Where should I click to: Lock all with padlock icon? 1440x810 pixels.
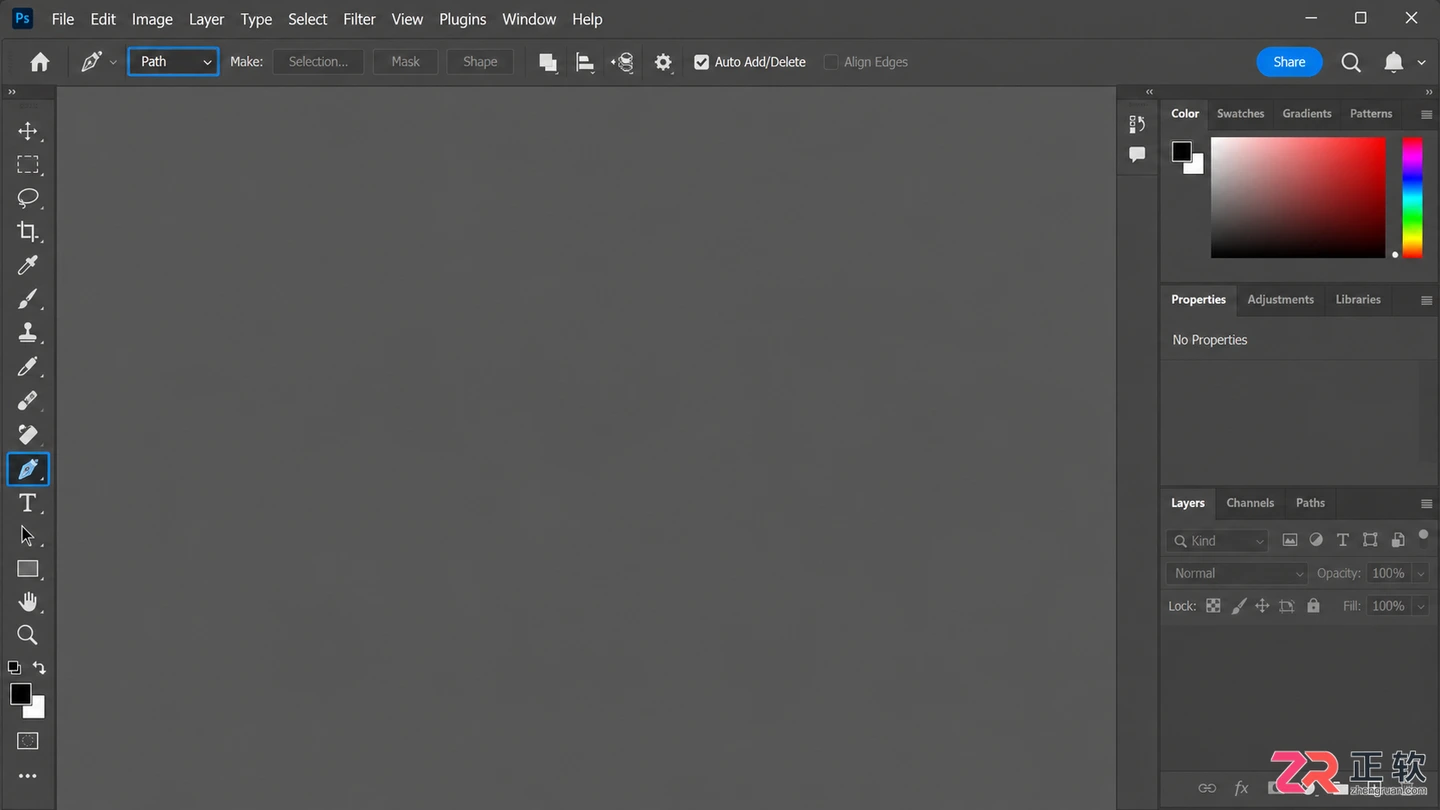click(1313, 606)
